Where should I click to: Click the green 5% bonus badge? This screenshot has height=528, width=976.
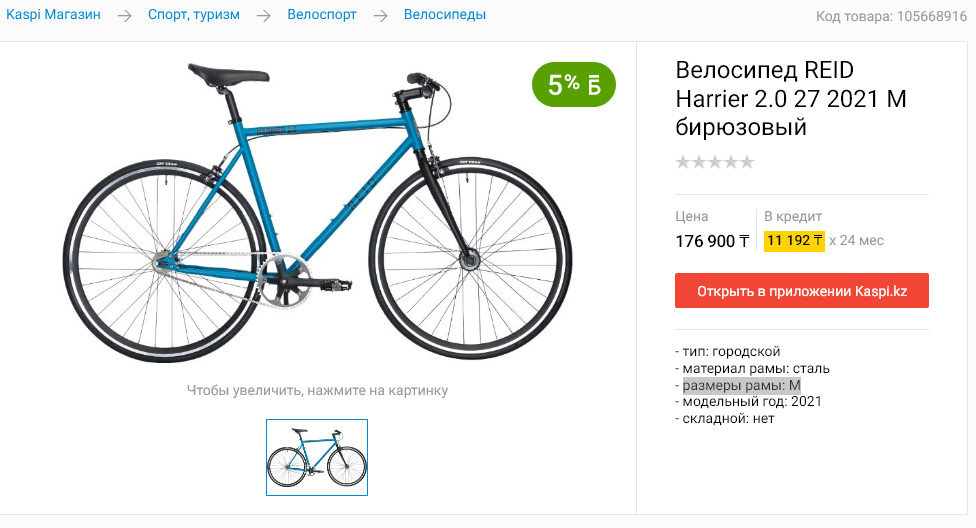[x=573, y=85]
